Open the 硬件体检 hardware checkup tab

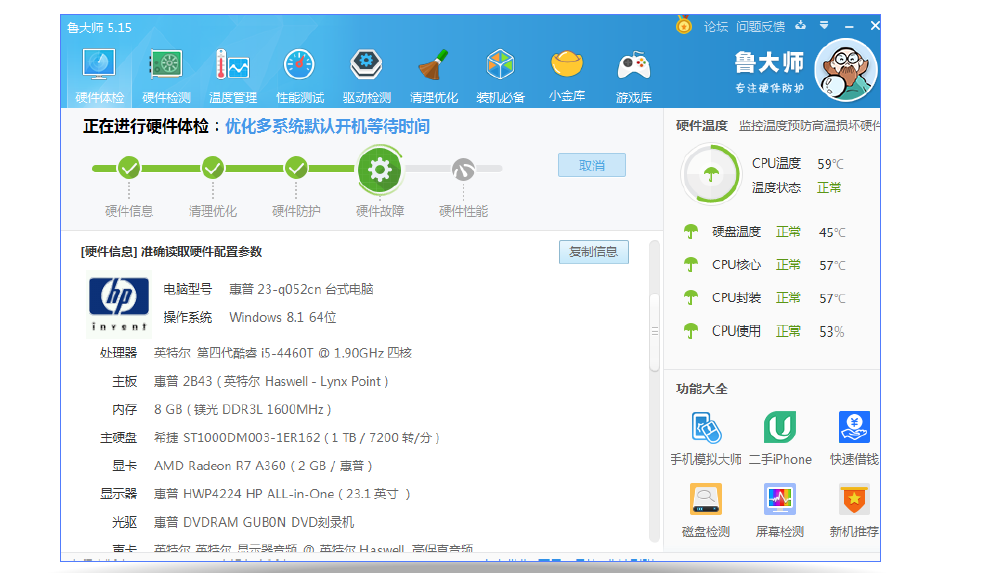(99, 75)
